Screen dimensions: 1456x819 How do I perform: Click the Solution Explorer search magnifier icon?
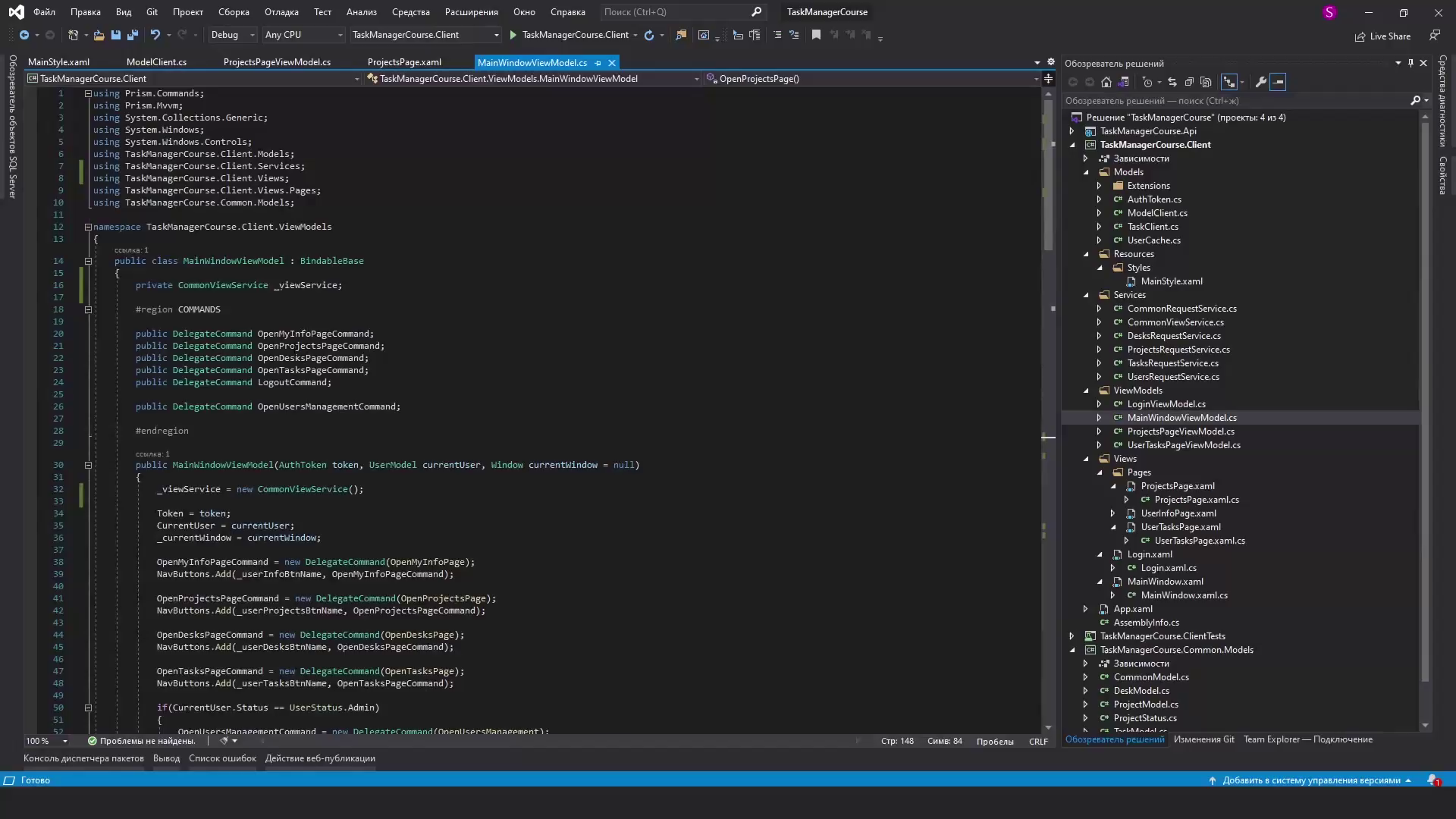(x=1415, y=101)
